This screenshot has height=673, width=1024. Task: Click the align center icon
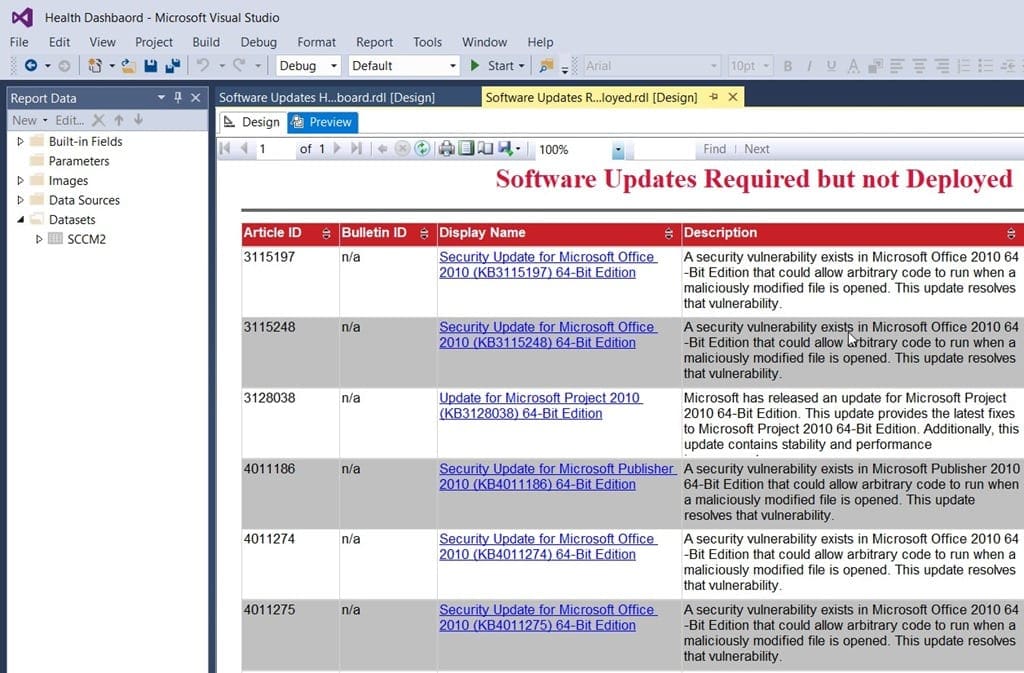pyautogui.click(x=919, y=66)
